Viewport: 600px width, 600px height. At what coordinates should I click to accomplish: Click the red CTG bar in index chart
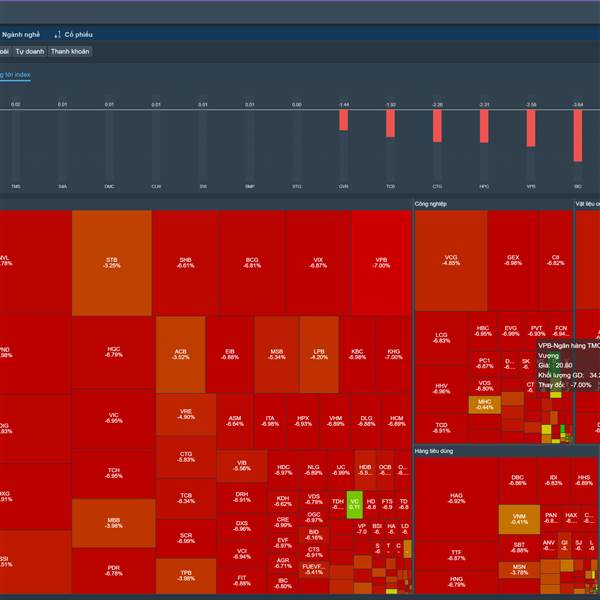437,126
